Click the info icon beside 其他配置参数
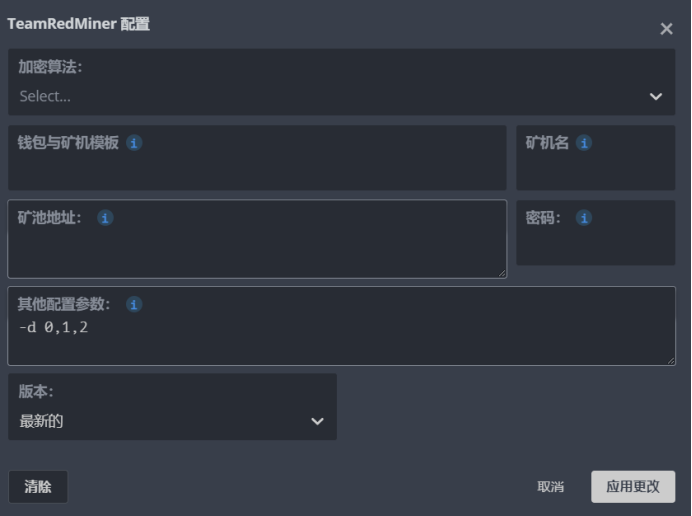This screenshot has width=692, height=516. coord(134,304)
